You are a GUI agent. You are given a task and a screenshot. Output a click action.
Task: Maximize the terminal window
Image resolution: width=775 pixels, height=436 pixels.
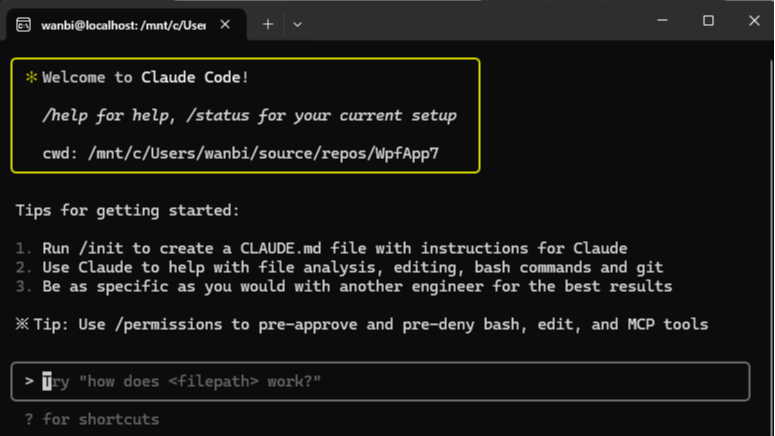point(708,21)
